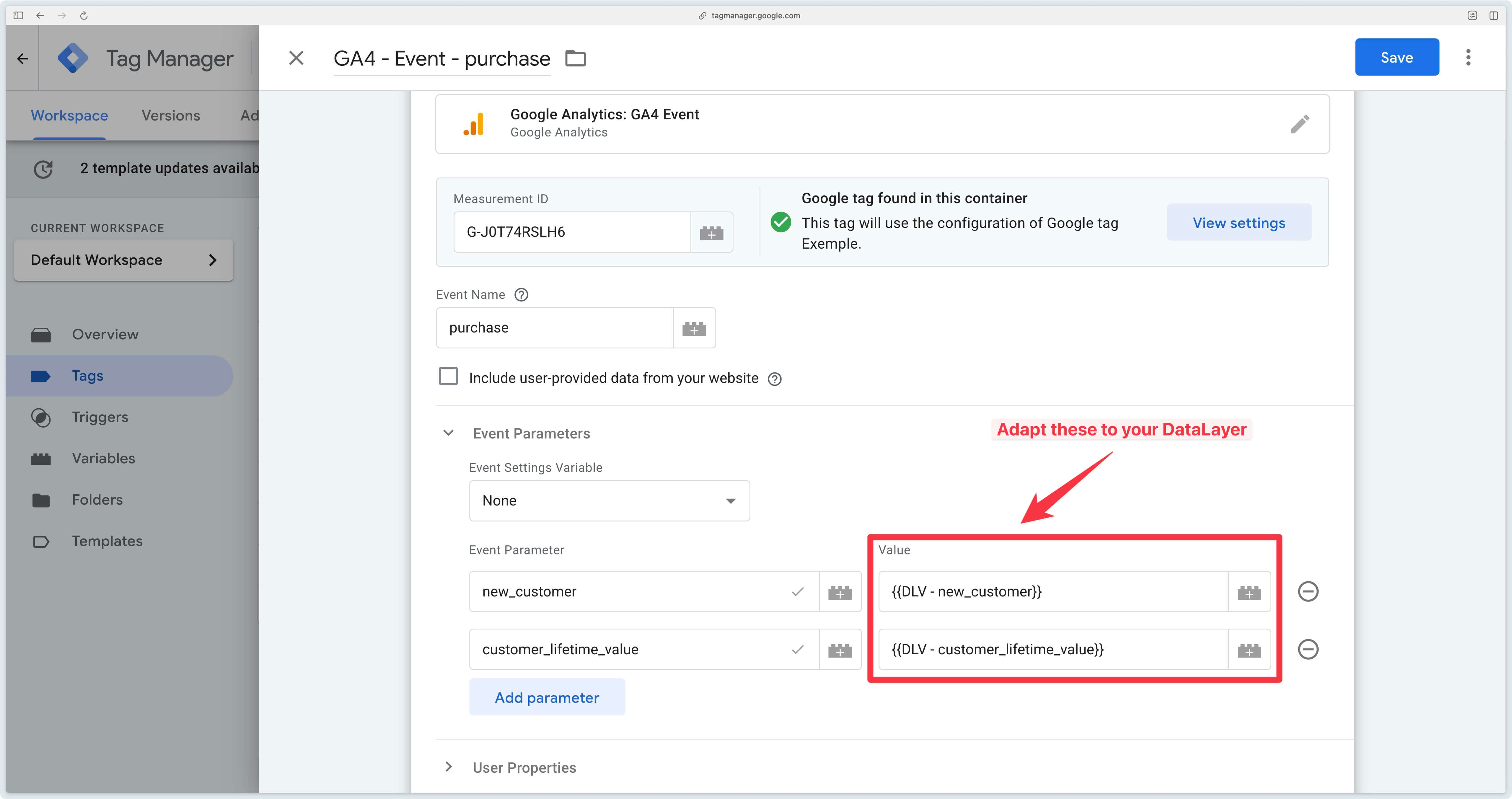Click the Event Name field with purchase
The height and width of the screenshot is (799, 1512).
point(555,327)
